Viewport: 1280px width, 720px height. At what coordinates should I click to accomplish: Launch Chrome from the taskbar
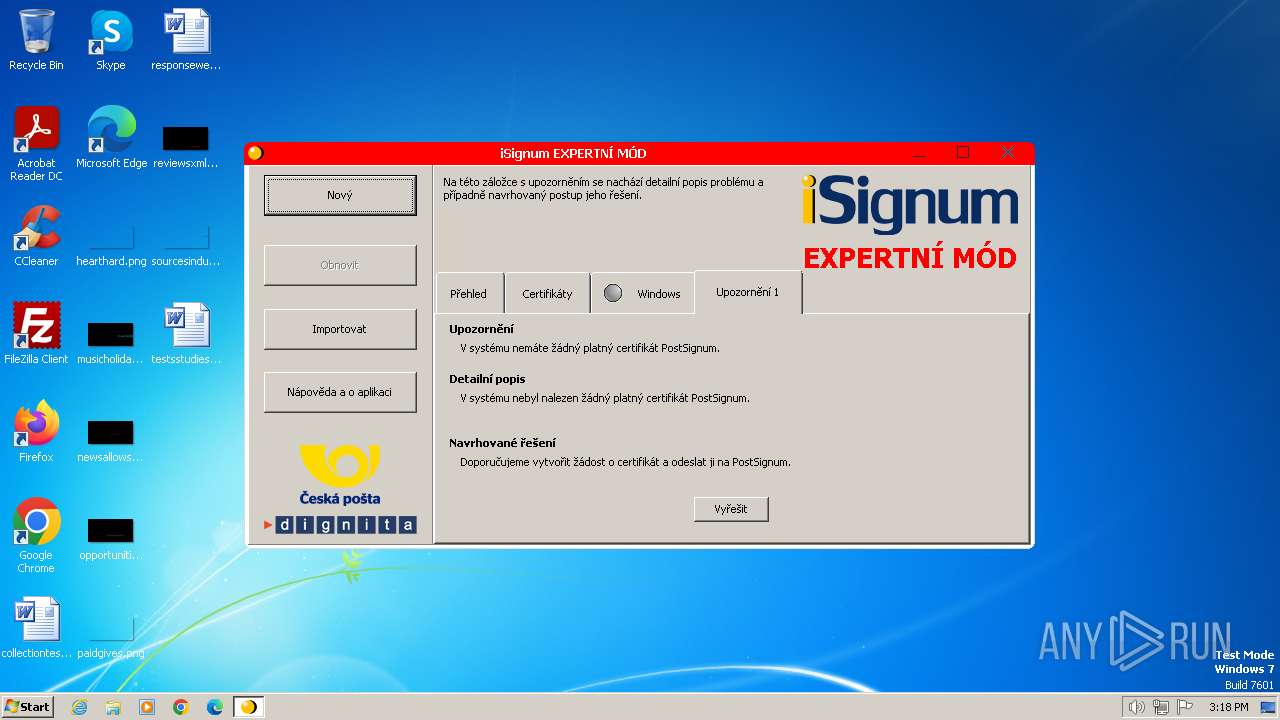click(181, 707)
